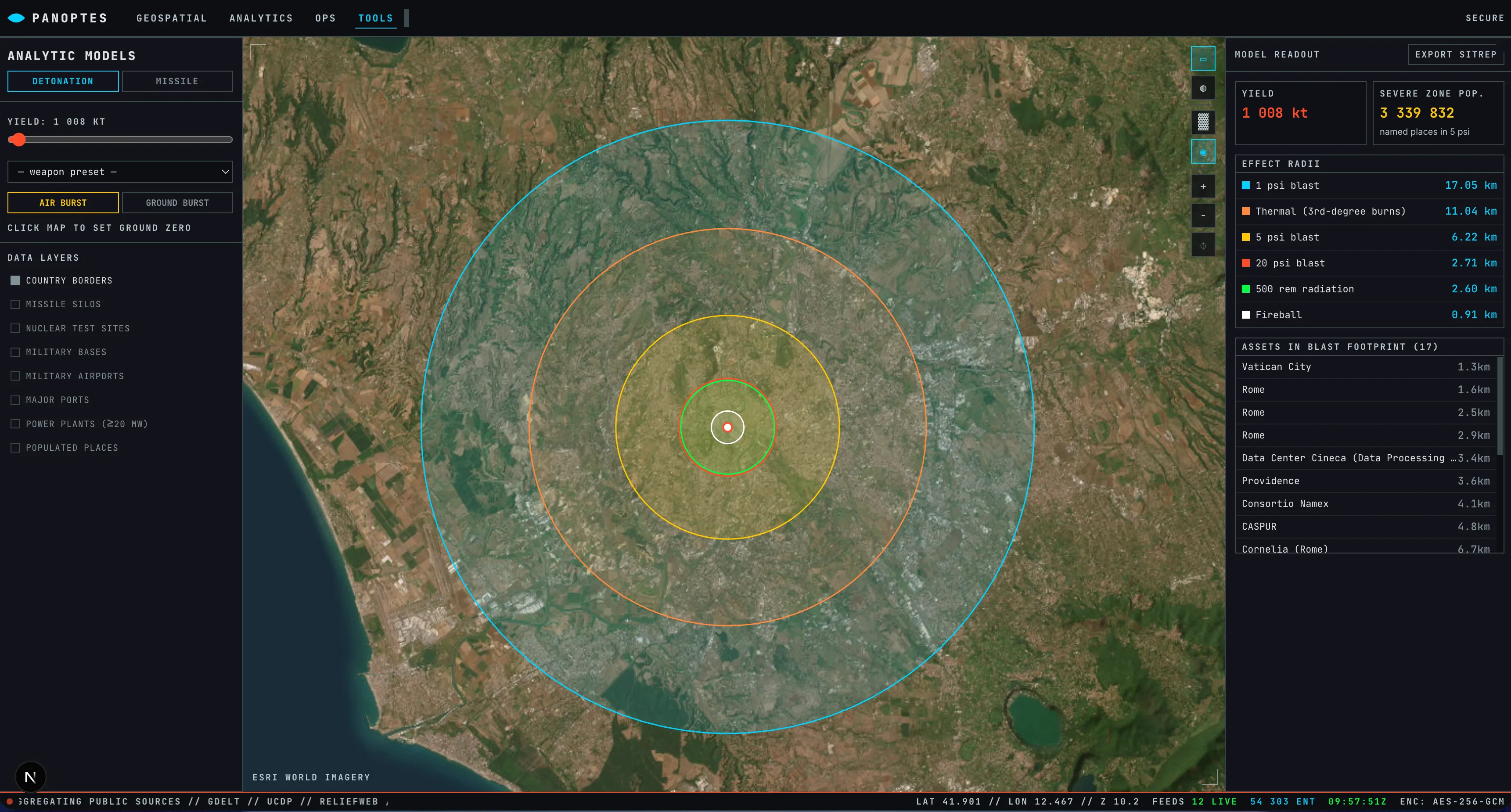This screenshot has height=812, width=1511.
Task: Click the assets list scrollbar
Action: (1500, 406)
